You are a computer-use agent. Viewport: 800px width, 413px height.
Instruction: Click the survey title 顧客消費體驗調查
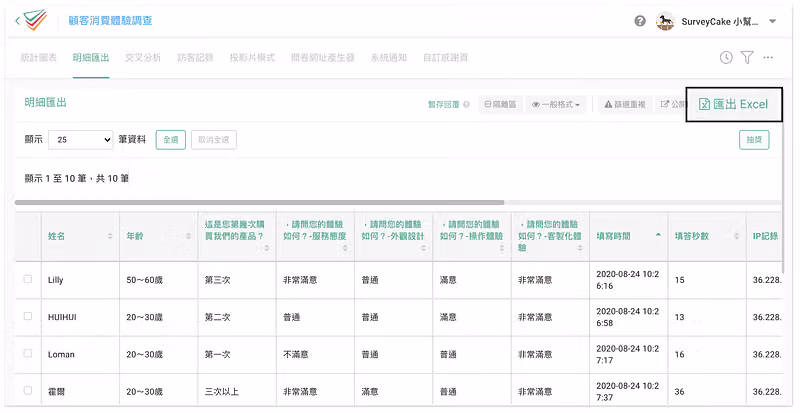110,21
